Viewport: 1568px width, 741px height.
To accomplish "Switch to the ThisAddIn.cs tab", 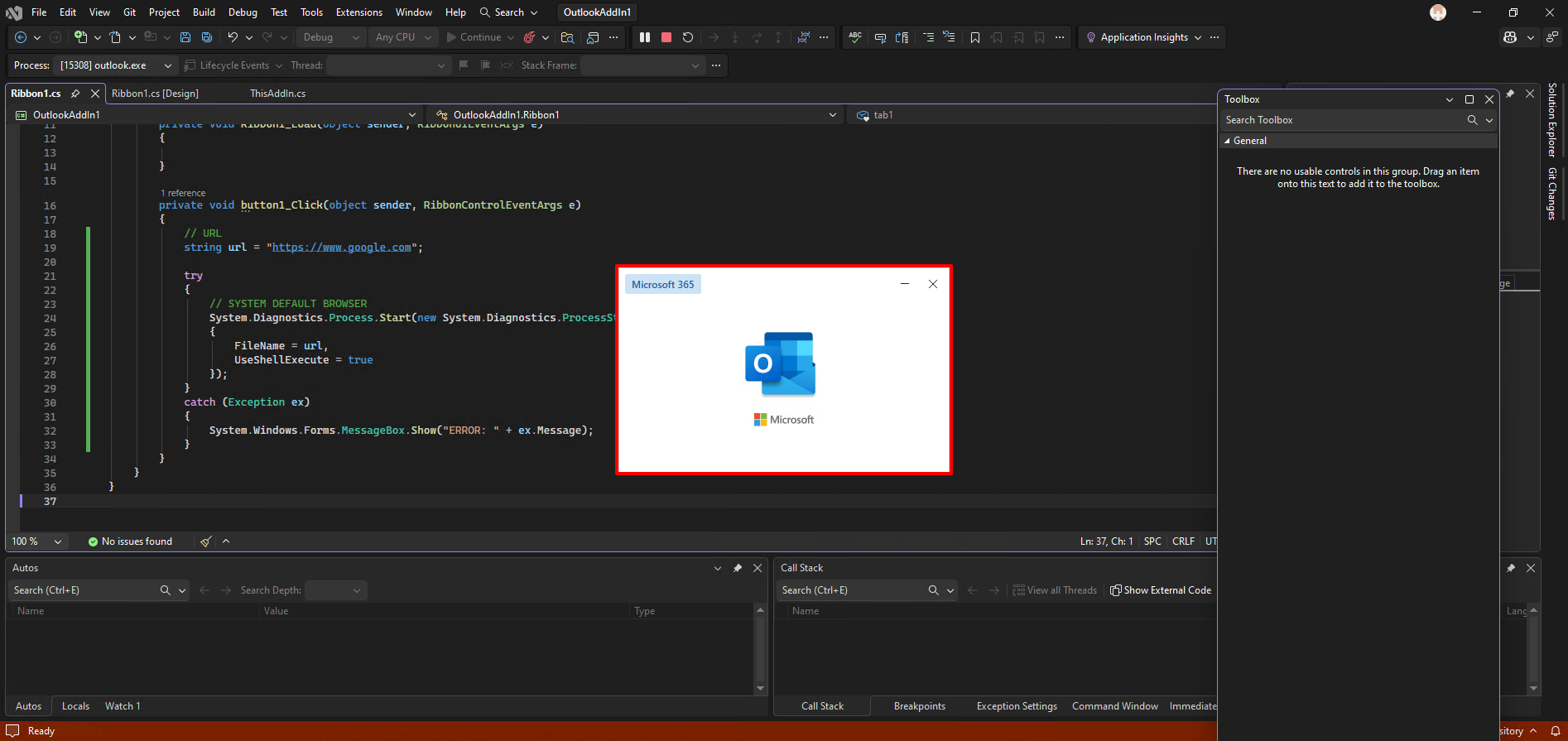I will coord(277,94).
